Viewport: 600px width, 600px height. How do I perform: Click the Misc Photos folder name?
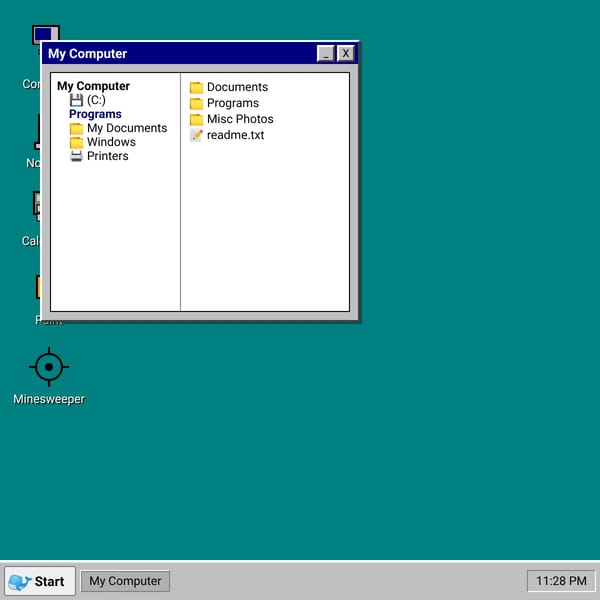click(240, 119)
